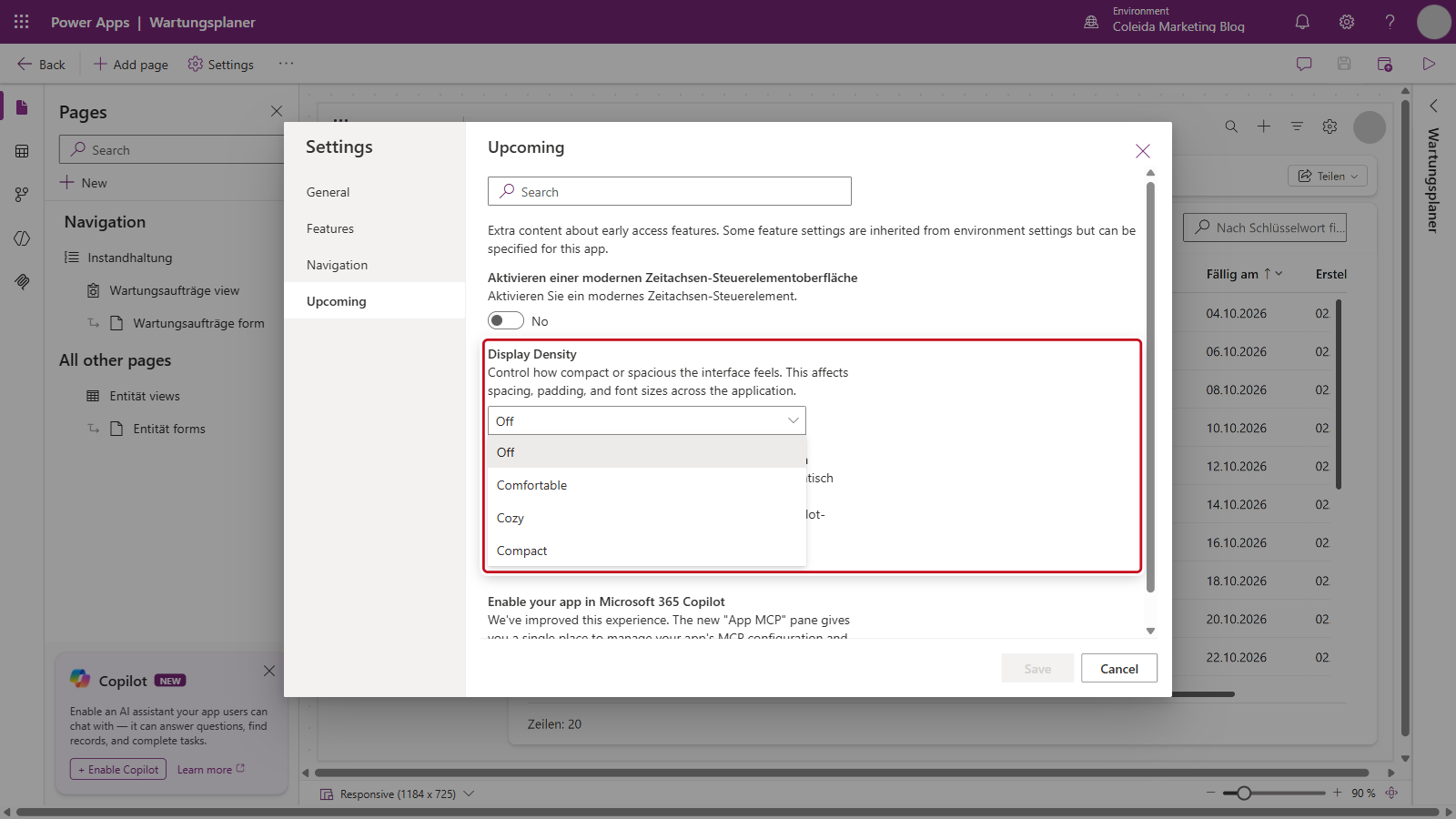Choose Comfortable density option
The height and width of the screenshot is (819, 1456).
(647, 485)
